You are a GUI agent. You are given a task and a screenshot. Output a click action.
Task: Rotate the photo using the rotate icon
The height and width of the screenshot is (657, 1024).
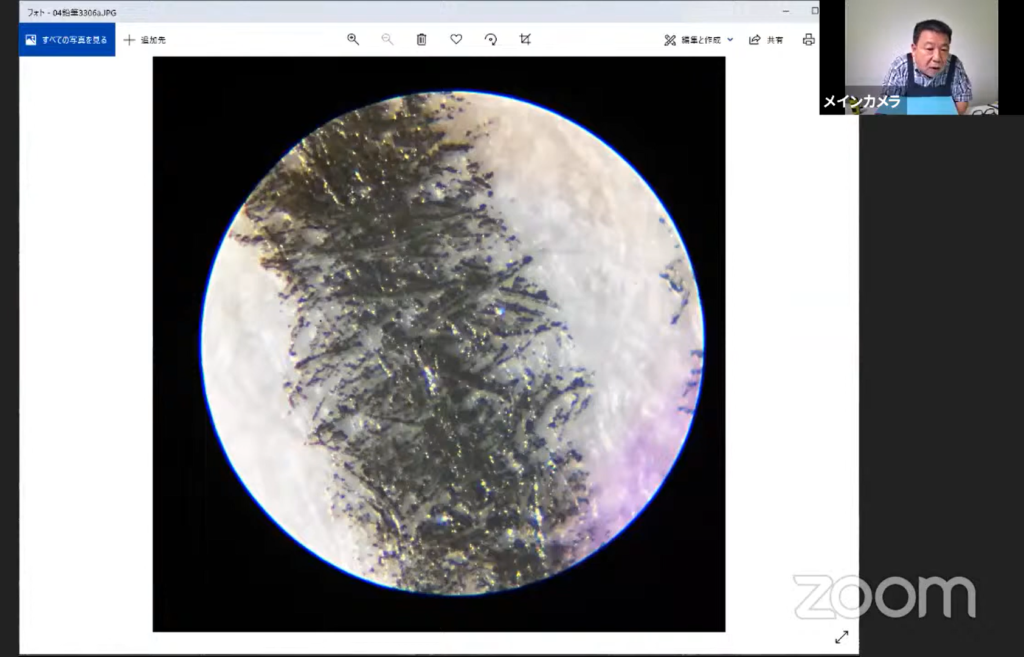click(x=490, y=39)
